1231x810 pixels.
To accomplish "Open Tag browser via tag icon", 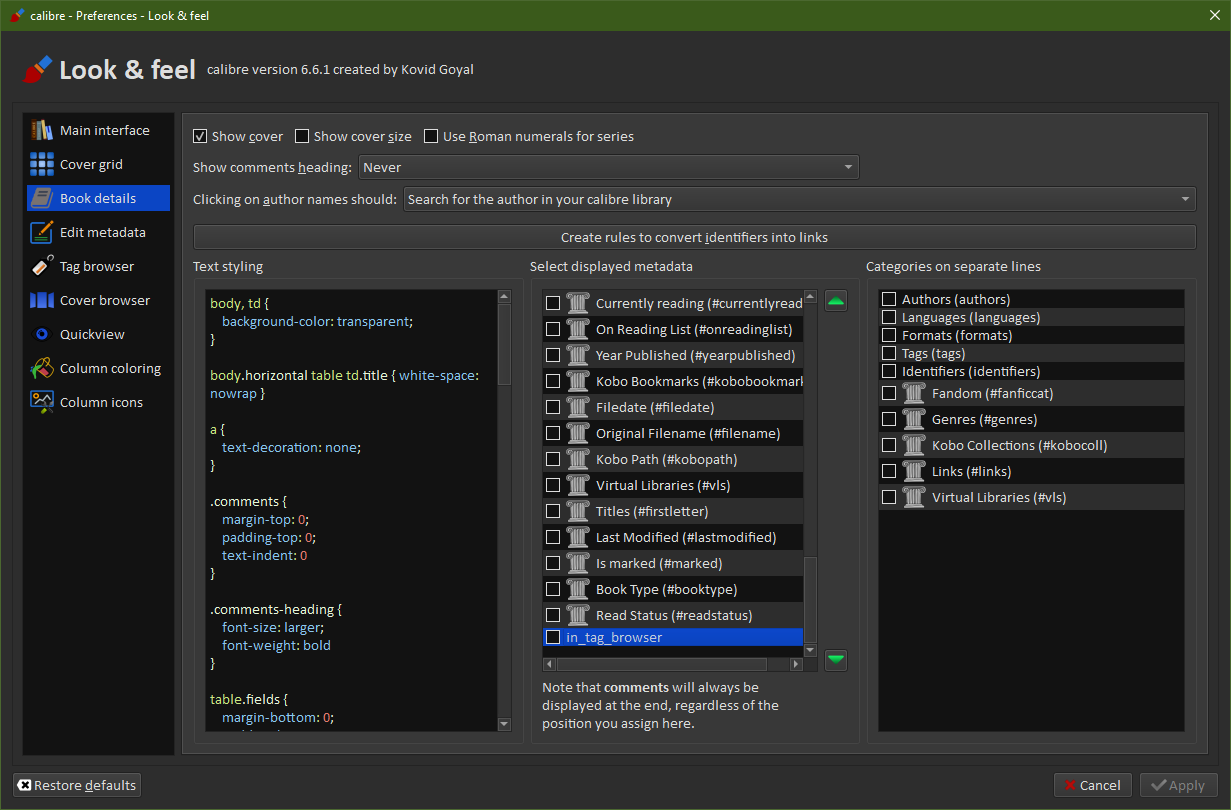I will click(41, 266).
